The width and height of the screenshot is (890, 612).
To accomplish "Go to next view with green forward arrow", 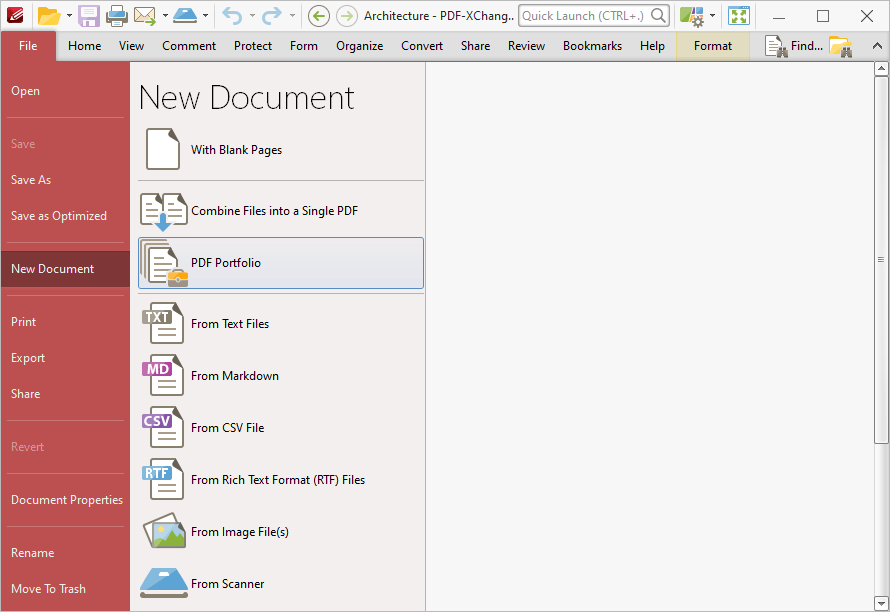I will [347, 16].
